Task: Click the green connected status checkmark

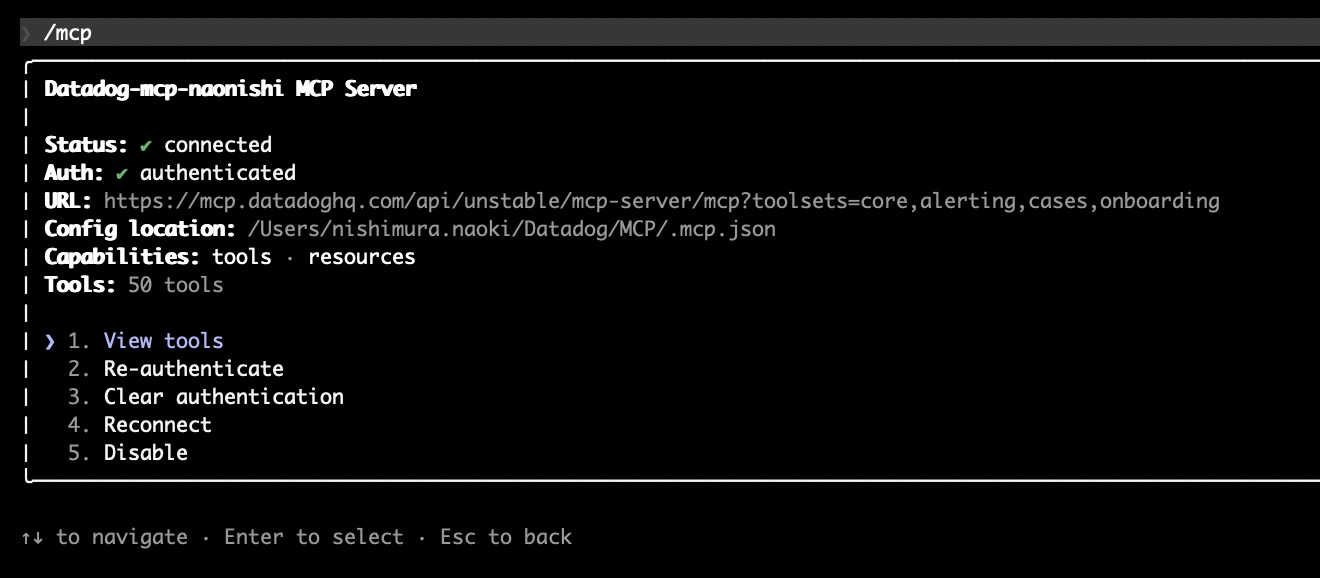Action: point(147,144)
